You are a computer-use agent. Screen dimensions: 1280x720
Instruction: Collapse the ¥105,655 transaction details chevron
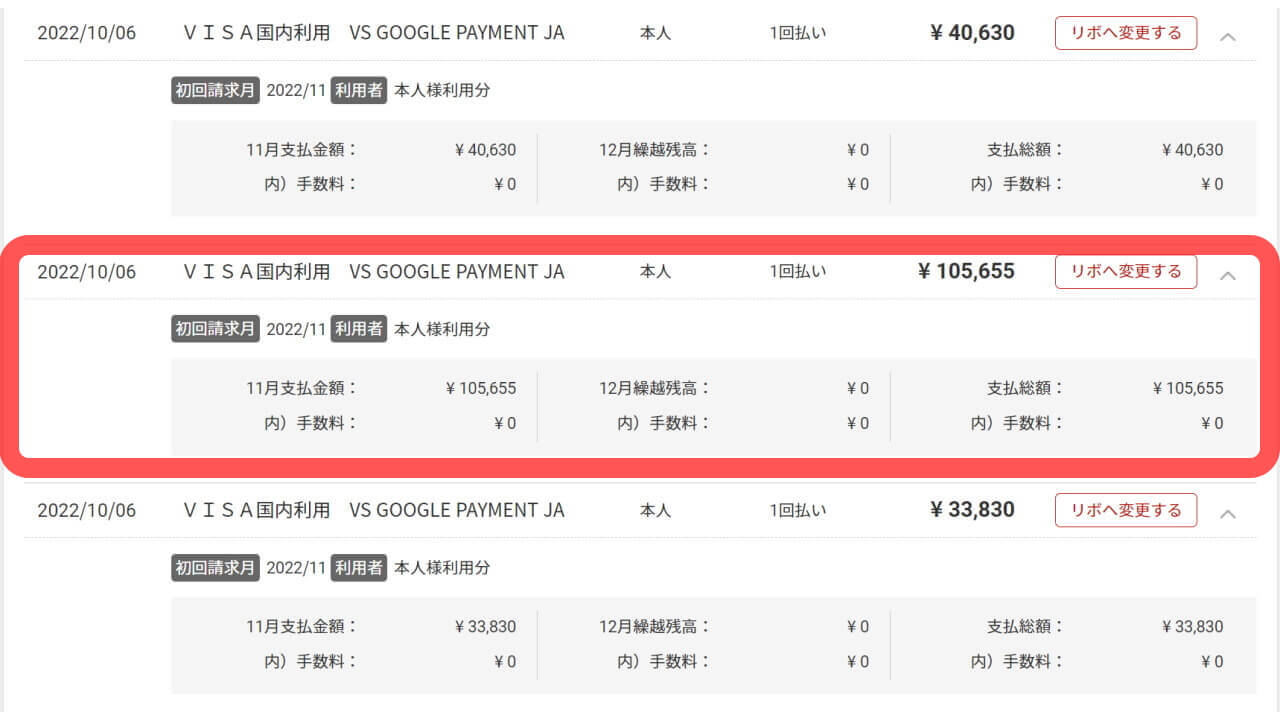click(1228, 275)
